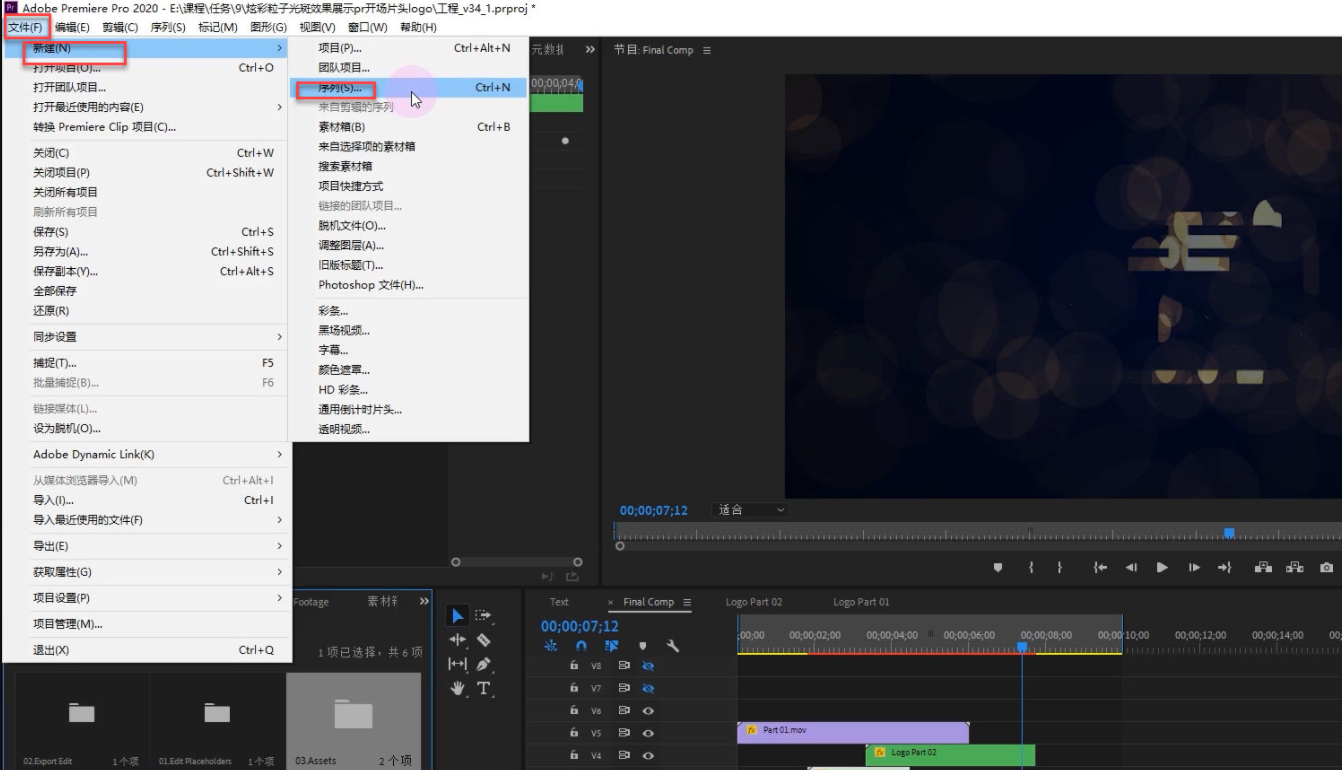Switch to Logo Part 02 timeline tab
1342x770 pixels.
[x=754, y=602]
